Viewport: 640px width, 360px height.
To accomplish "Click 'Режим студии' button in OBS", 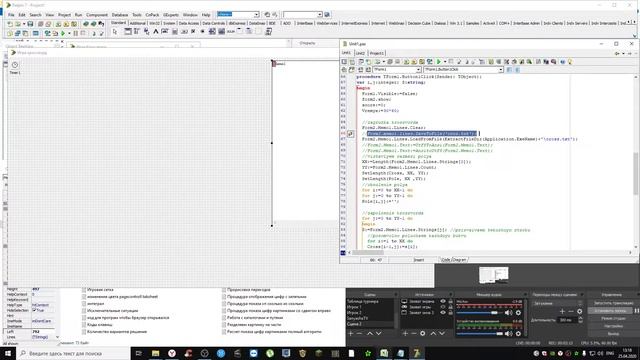I will pyautogui.click(x=613, y=318).
